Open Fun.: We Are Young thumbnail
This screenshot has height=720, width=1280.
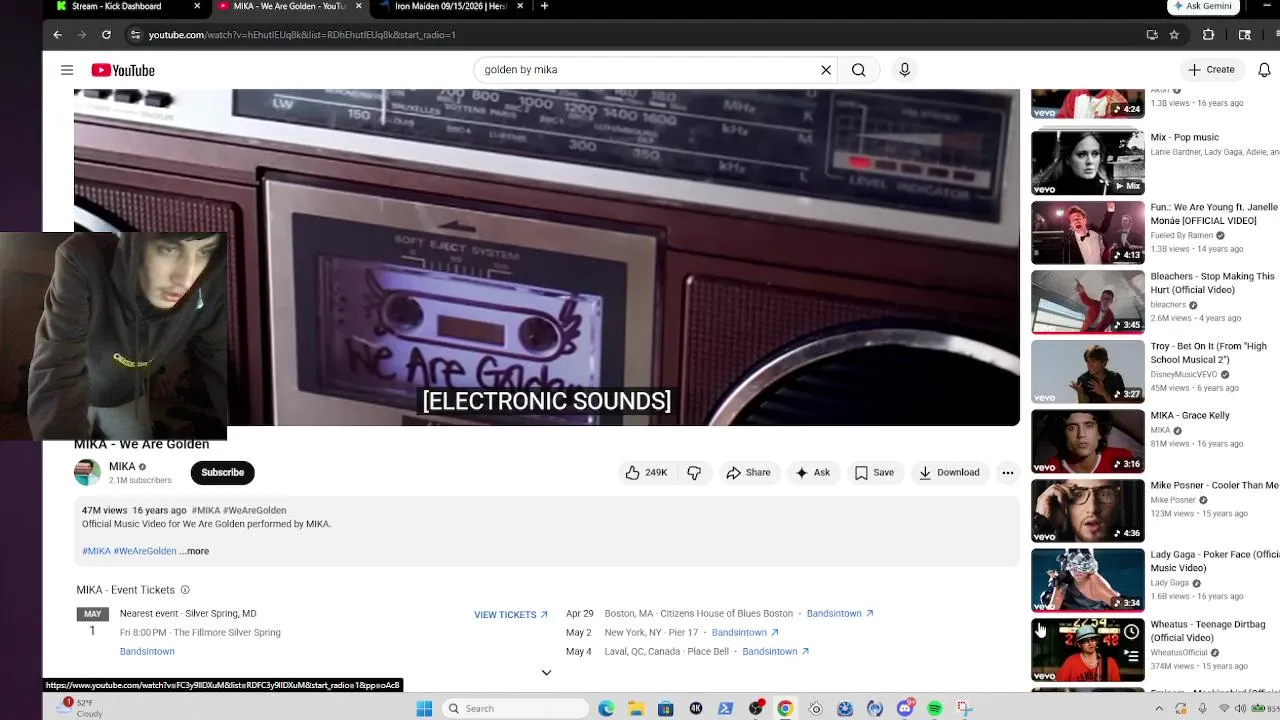click(1088, 233)
